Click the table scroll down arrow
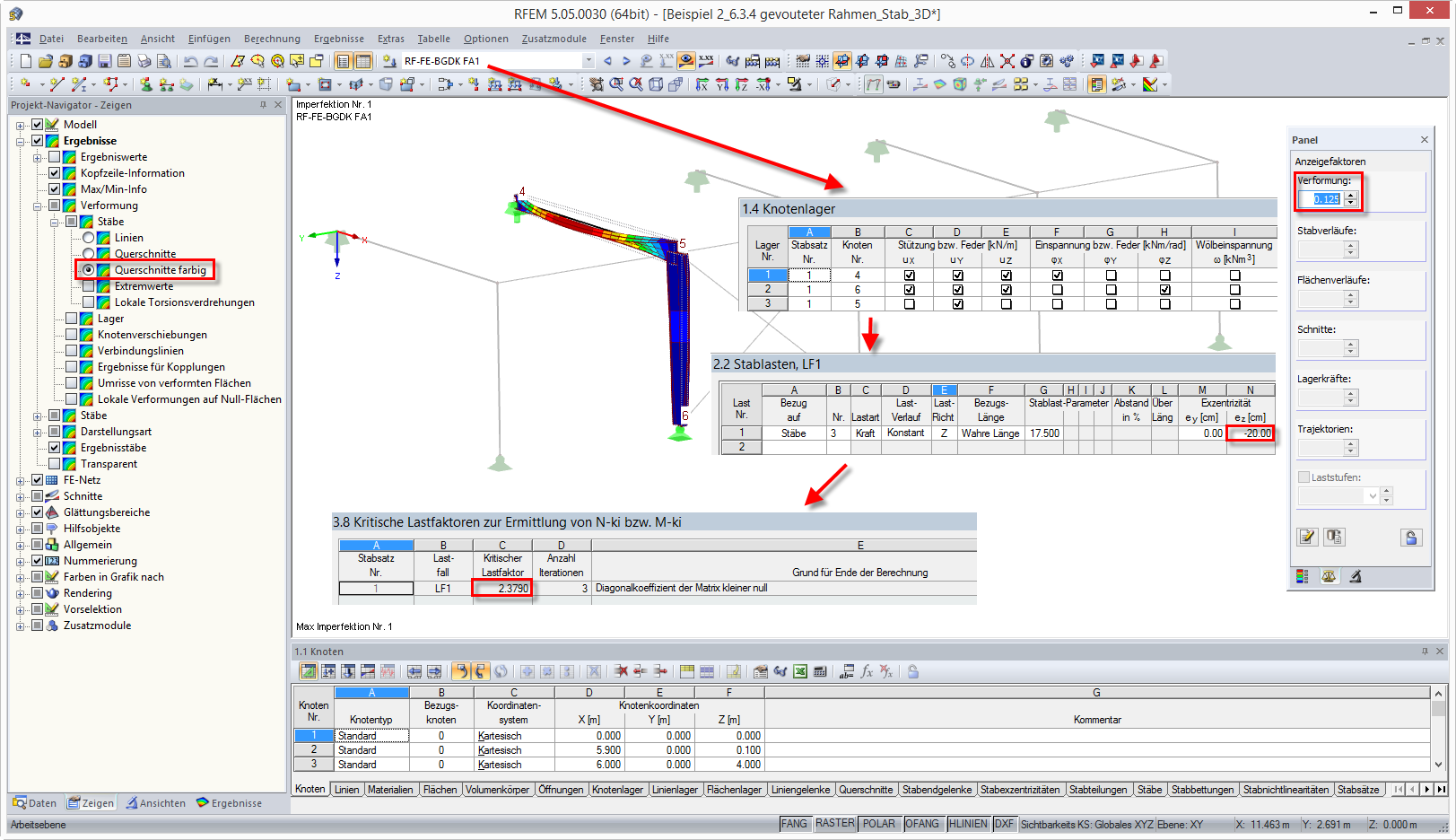This screenshot has height=840, width=1456. (x=1438, y=765)
